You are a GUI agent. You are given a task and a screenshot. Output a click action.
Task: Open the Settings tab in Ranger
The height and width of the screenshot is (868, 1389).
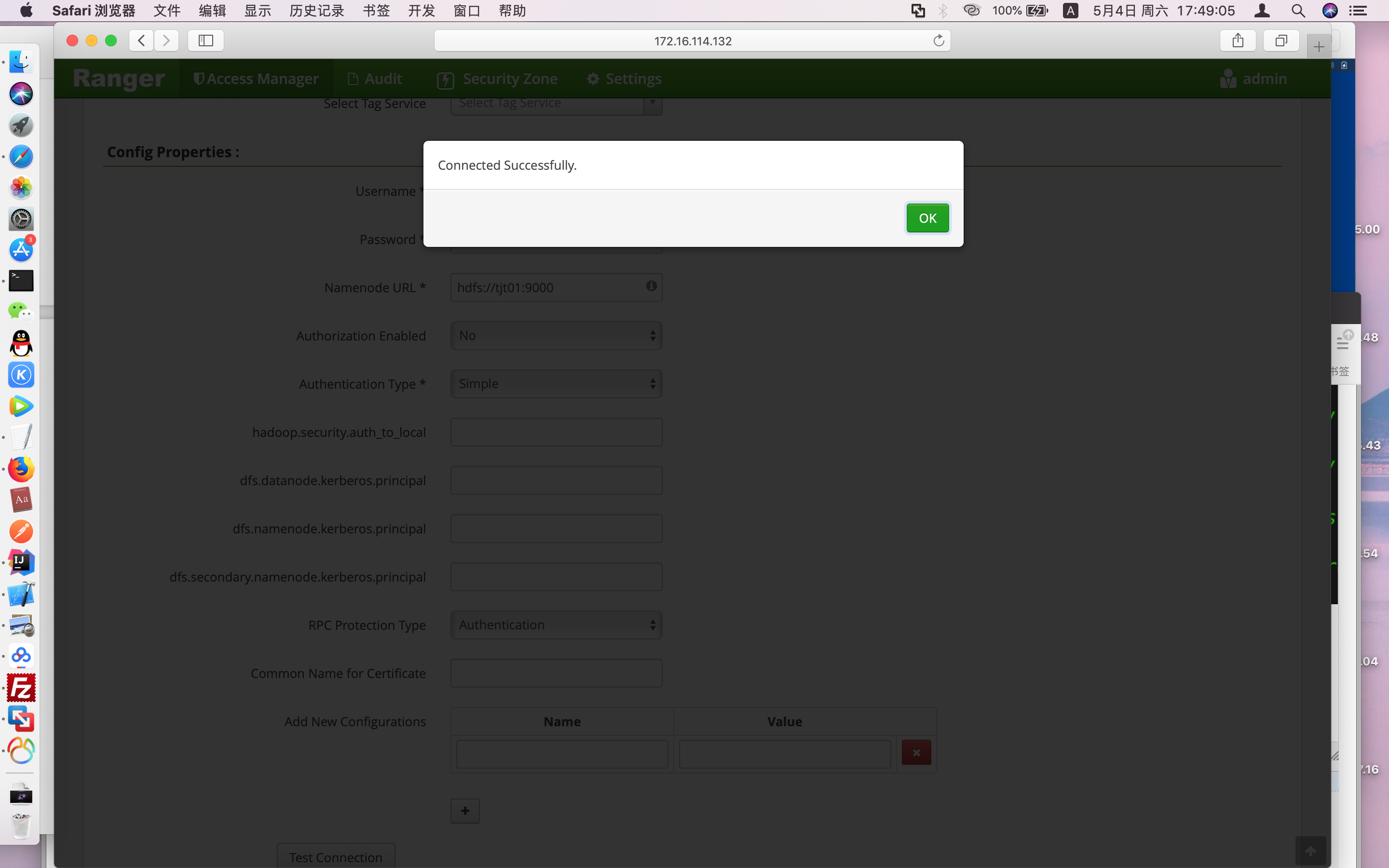[624, 79]
